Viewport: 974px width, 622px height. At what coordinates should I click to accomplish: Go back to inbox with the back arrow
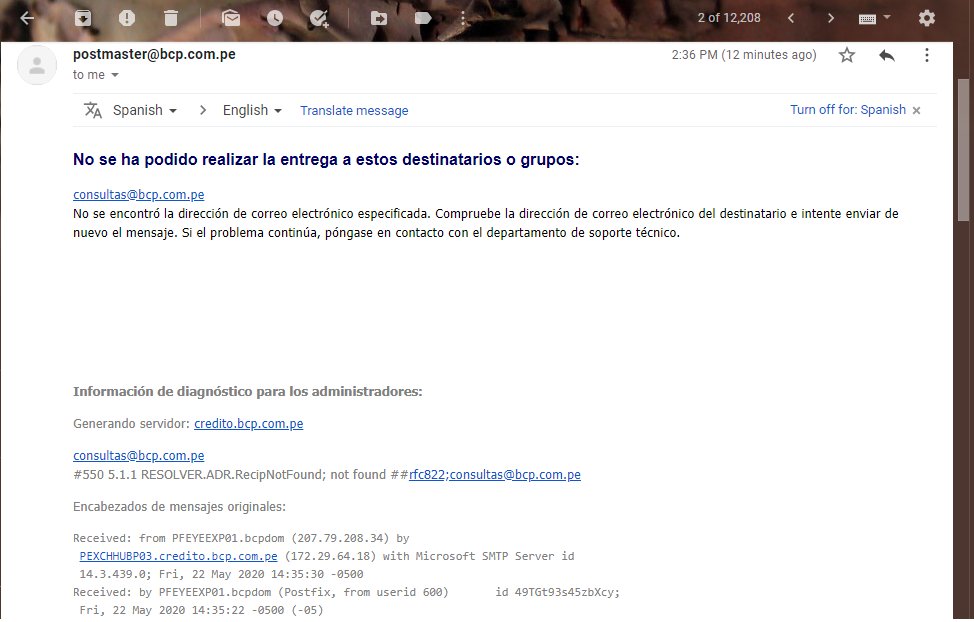pyautogui.click(x=27, y=18)
